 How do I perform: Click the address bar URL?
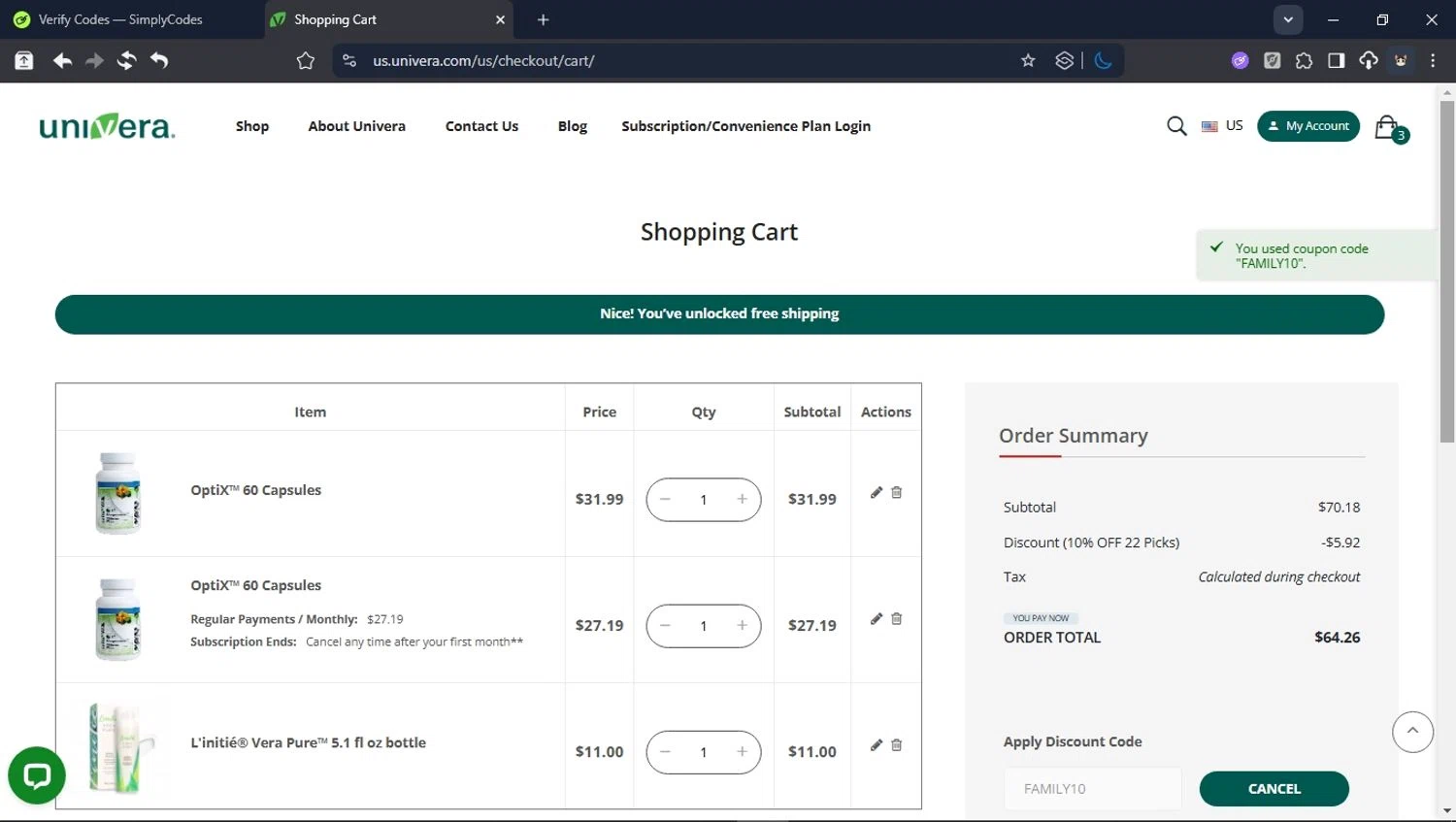pyautogui.click(x=483, y=60)
